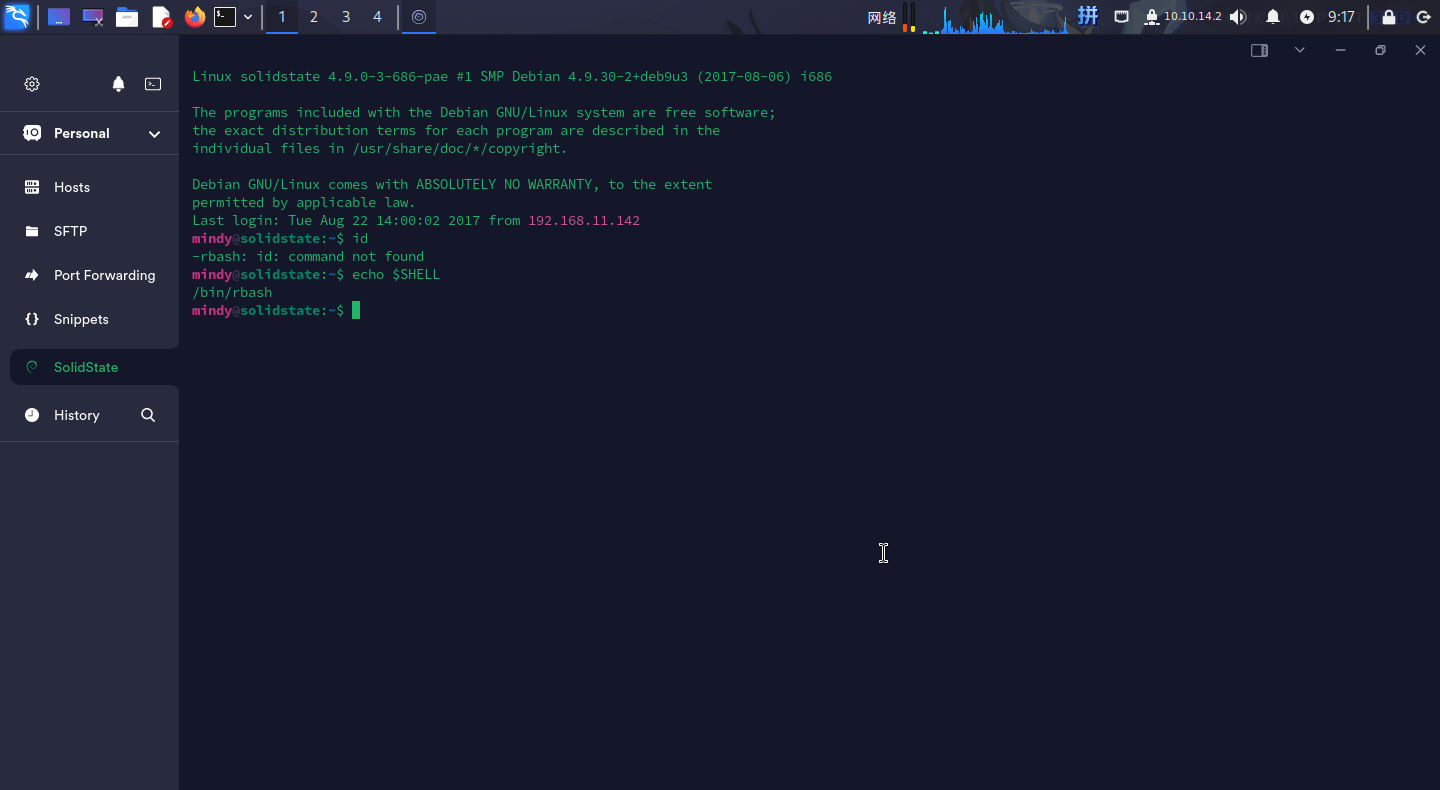Close the Termius window
Viewport: 1440px width, 790px height.
(1420, 50)
